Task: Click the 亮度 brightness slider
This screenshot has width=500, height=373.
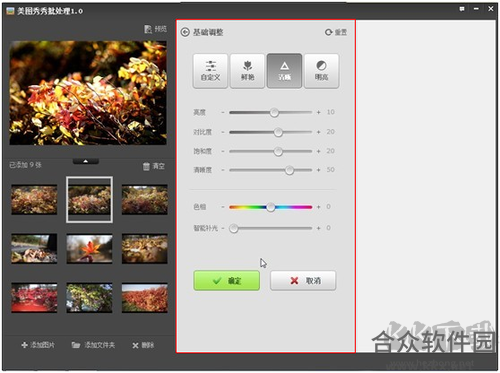Action: coord(270,112)
